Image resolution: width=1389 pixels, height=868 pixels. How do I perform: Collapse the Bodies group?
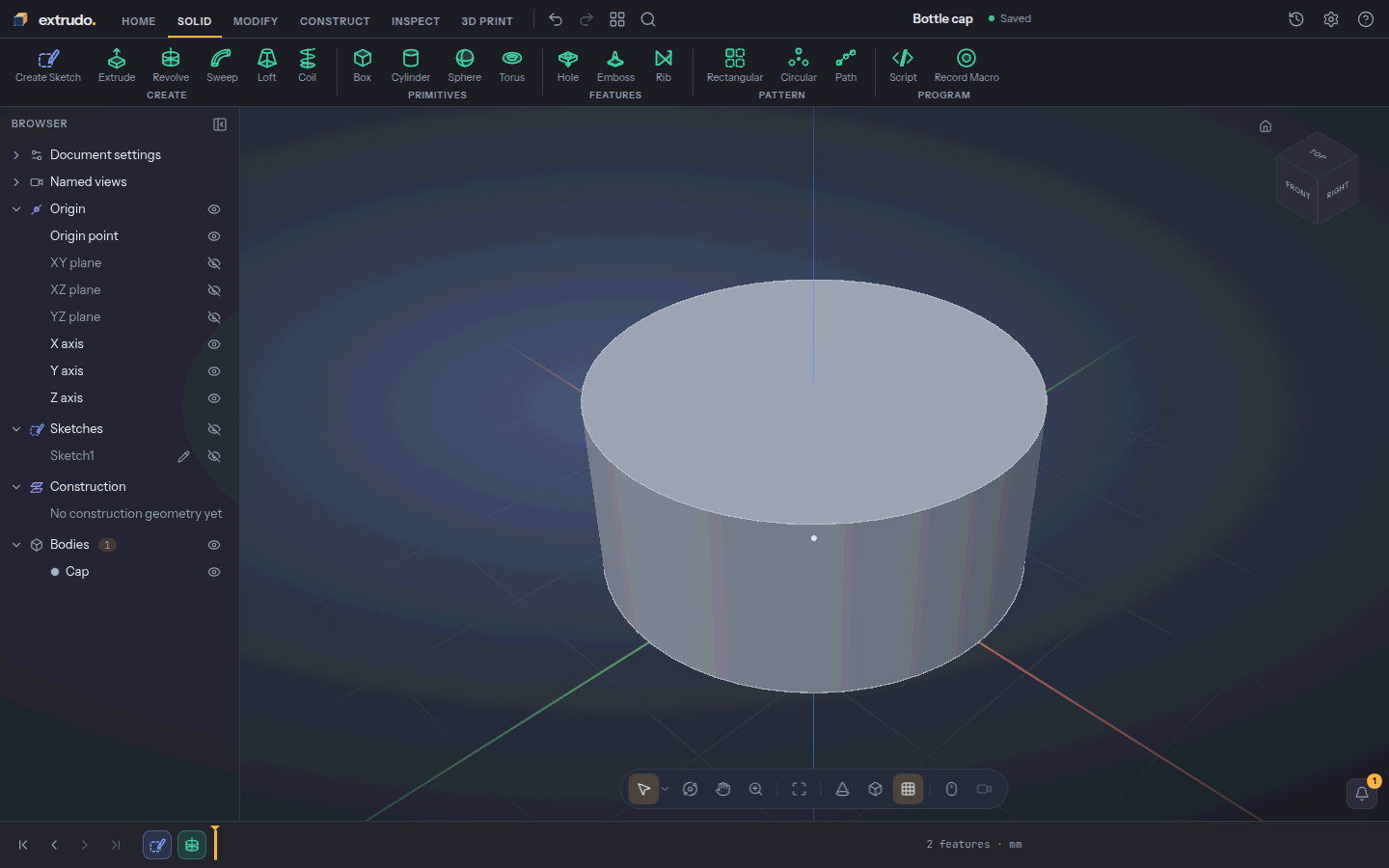tap(16, 545)
